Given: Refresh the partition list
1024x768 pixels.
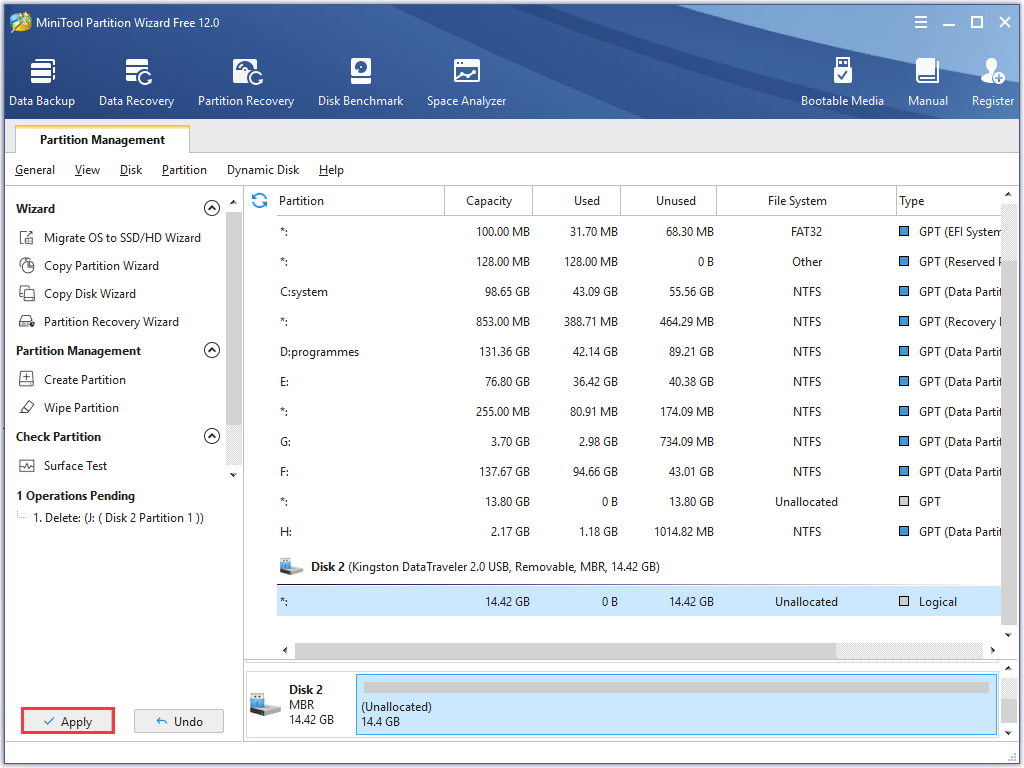Looking at the screenshot, I should [x=260, y=200].
